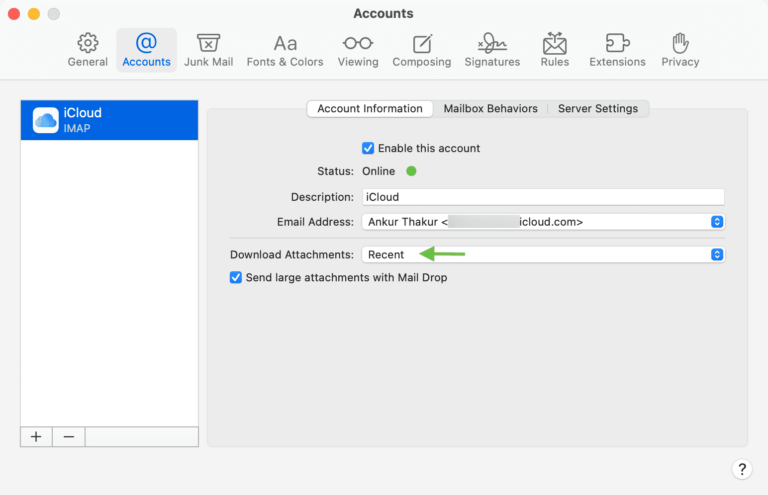Switch to the Server Settings tab
Image resolution: width=768 pixels, height=495 pixels.
tap(598, 109)
